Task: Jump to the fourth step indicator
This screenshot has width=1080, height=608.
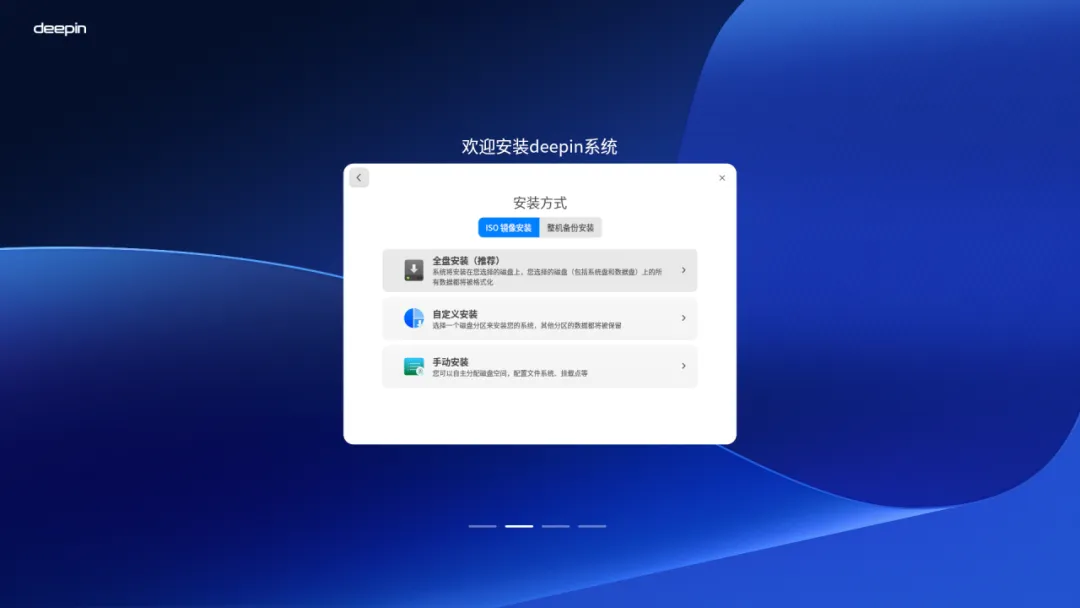Action: [592, 526]
